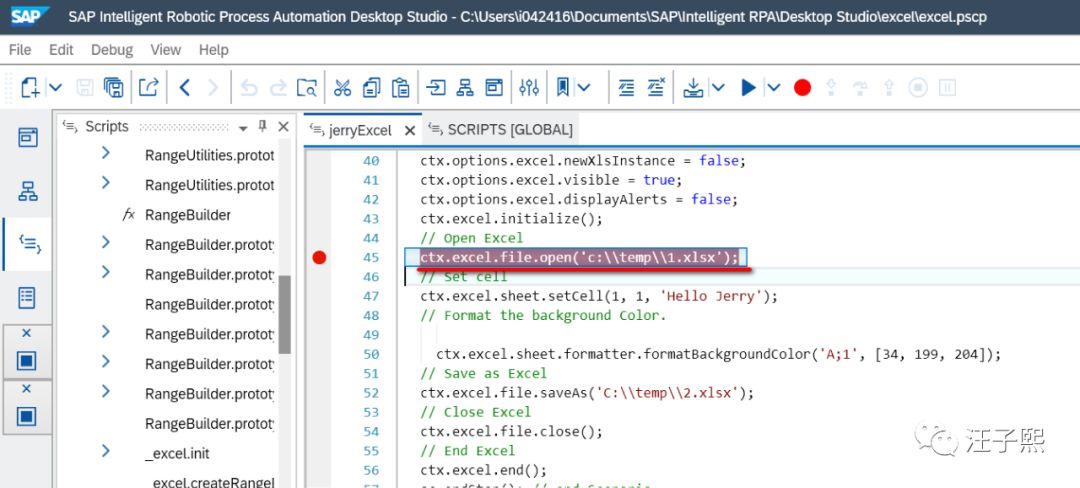Click the ctx.excel.end() code line
This screenshot has width=1080, height=488.
484,470
